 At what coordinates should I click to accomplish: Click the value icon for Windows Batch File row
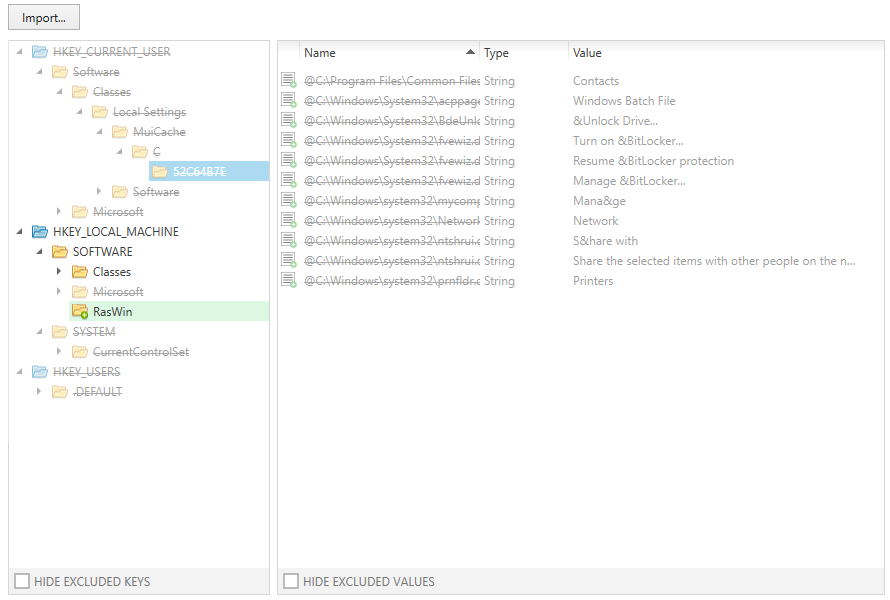click(x=289, y=101)
